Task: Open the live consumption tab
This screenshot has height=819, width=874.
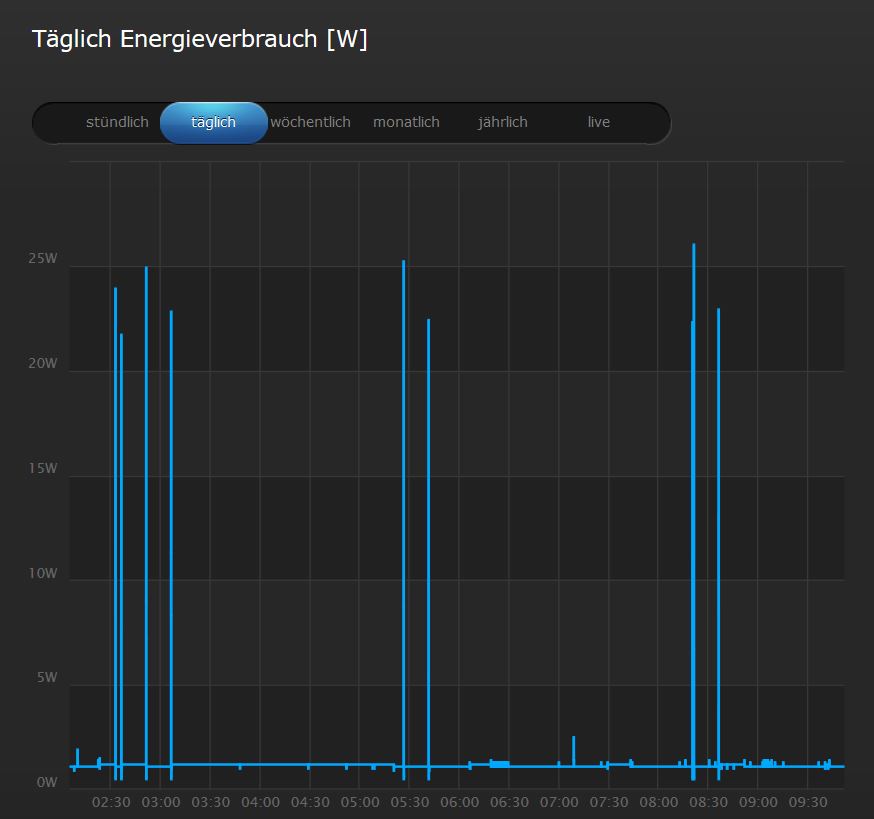Action: click(x=598, y=122)
